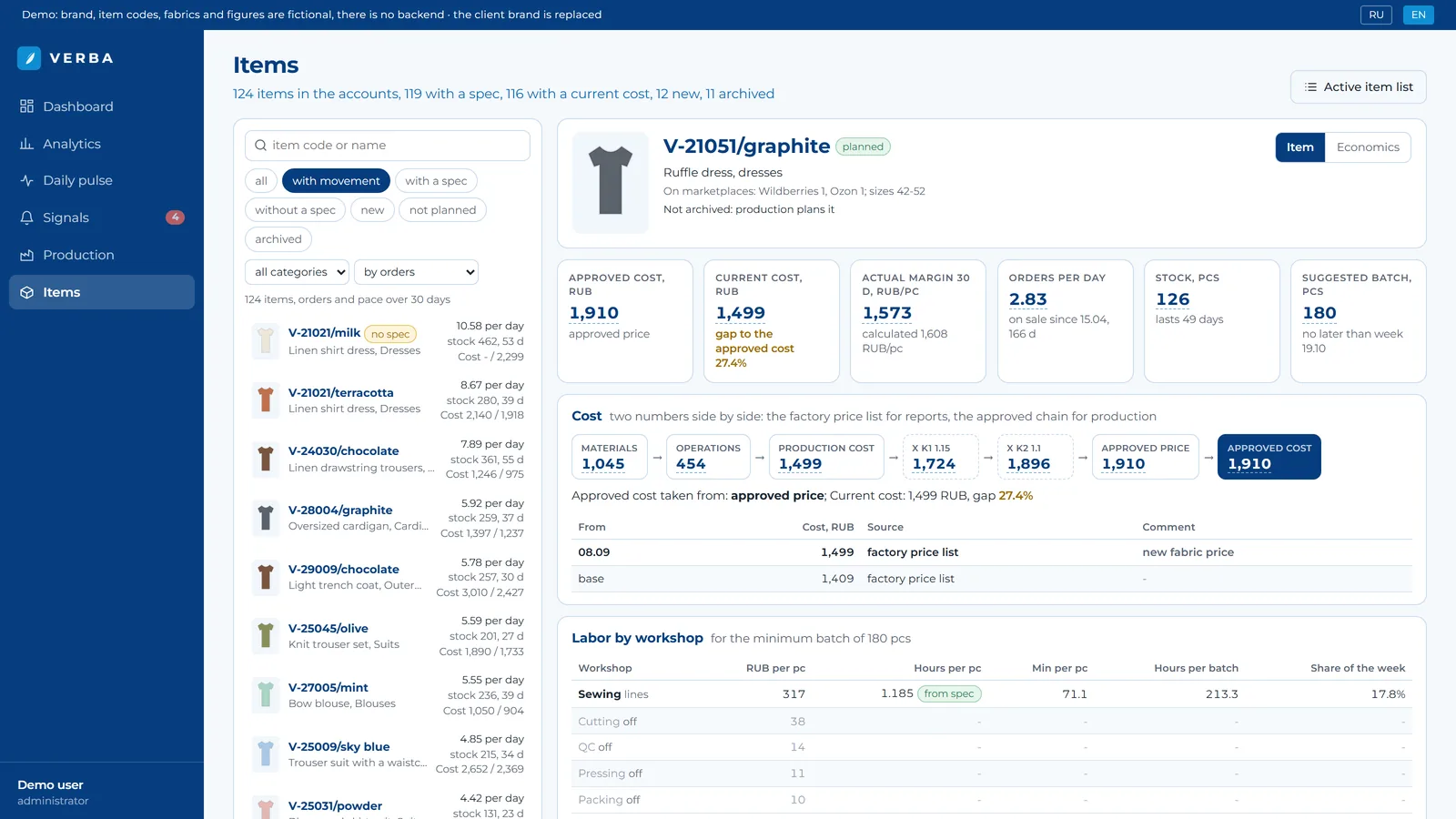Click the 'no spec' badge on V-21021/milk
Viewport: 1456px width, 819px height.
click(390, 335)
